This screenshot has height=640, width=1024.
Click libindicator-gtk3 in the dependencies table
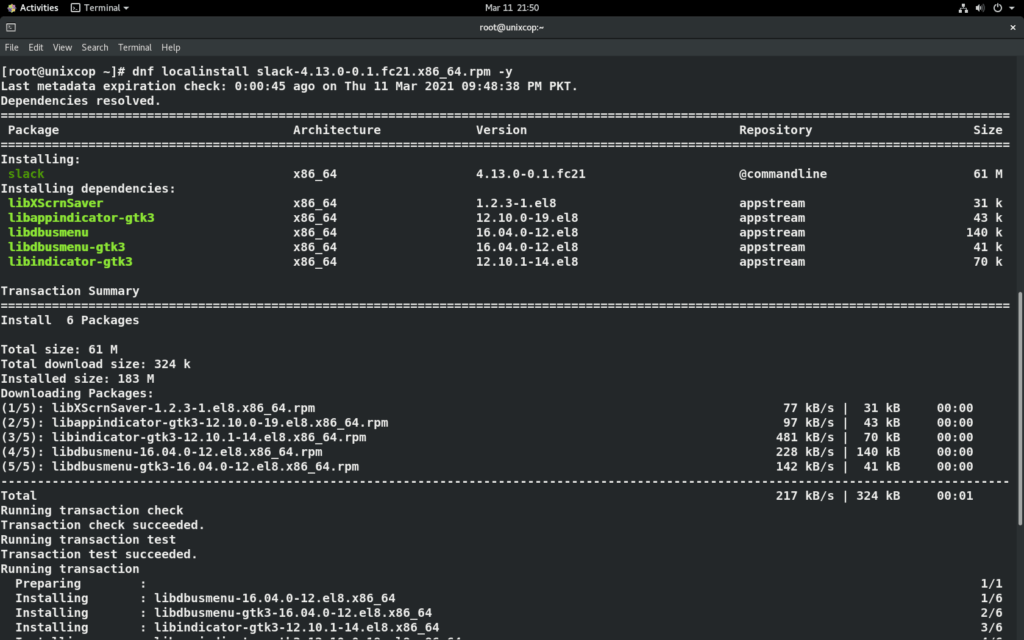[70, 262]
